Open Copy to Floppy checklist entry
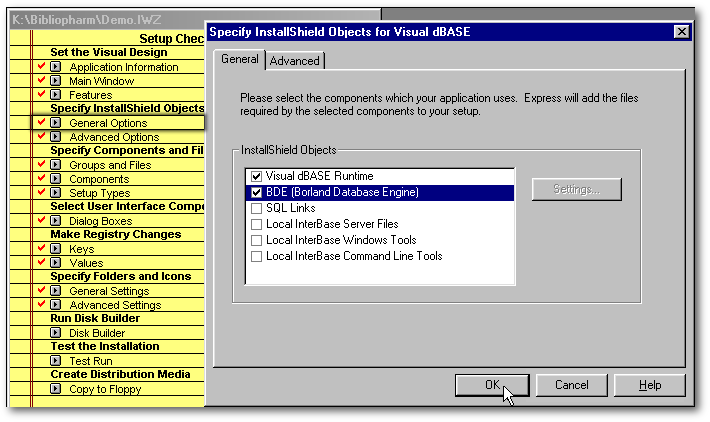Image resolution: width=710 pixels, height=422 pixels. pyautogui.click(x=105, y=389)
